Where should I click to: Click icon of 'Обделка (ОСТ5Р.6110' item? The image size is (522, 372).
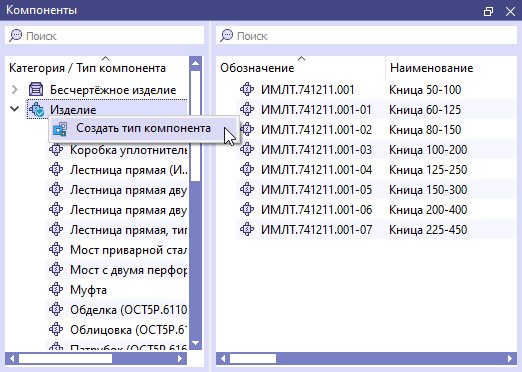tap(56, 310)
